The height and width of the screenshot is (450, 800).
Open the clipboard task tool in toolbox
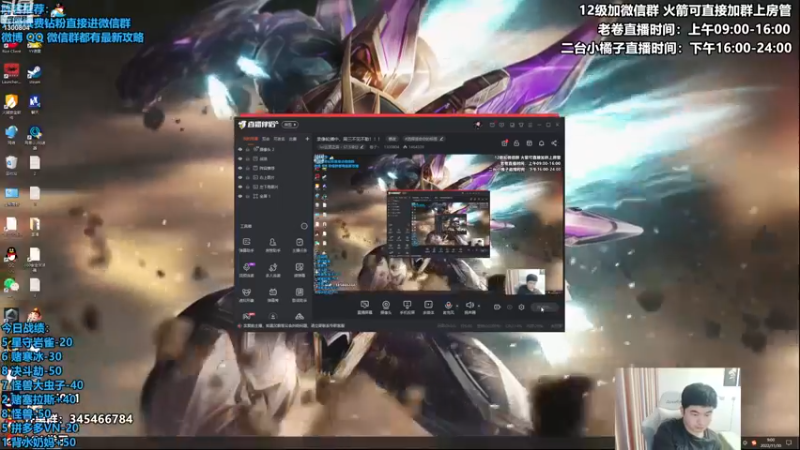coord(299,244)
